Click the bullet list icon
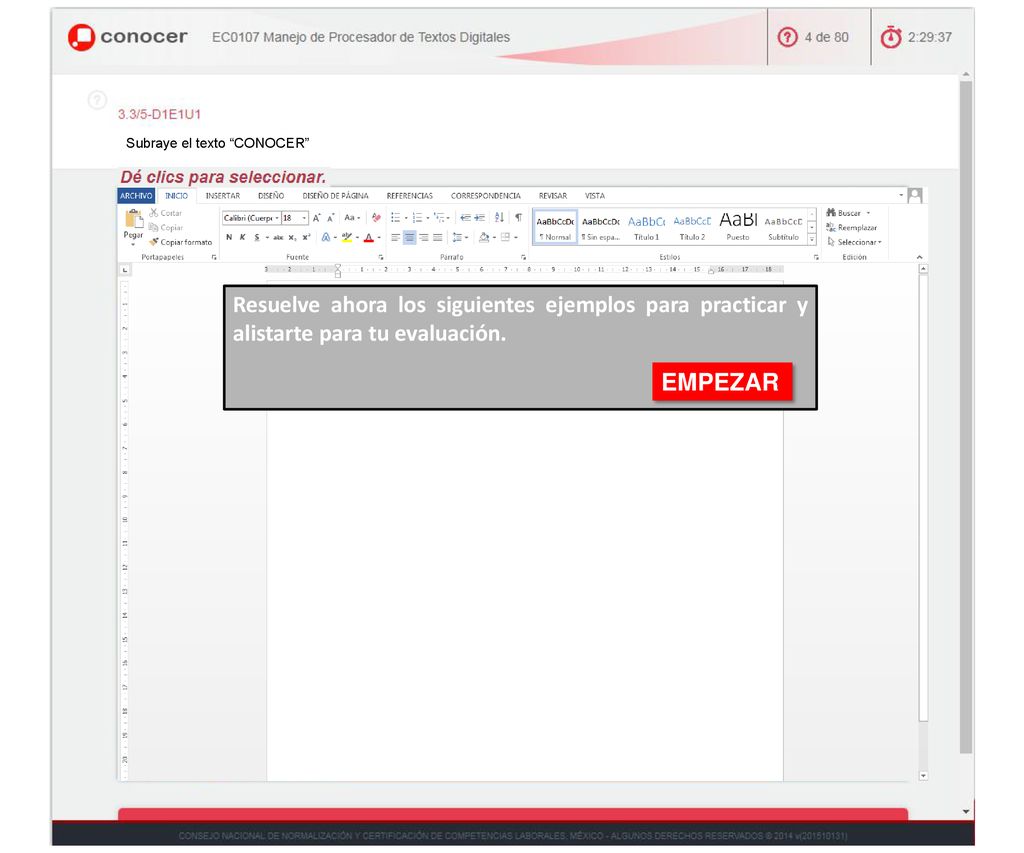The image size is (1024, 853). point(396,218)
